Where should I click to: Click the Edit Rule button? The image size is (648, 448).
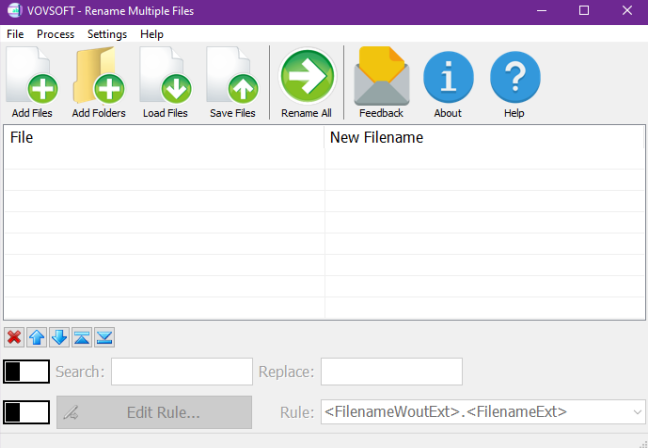tap(154, 412)
